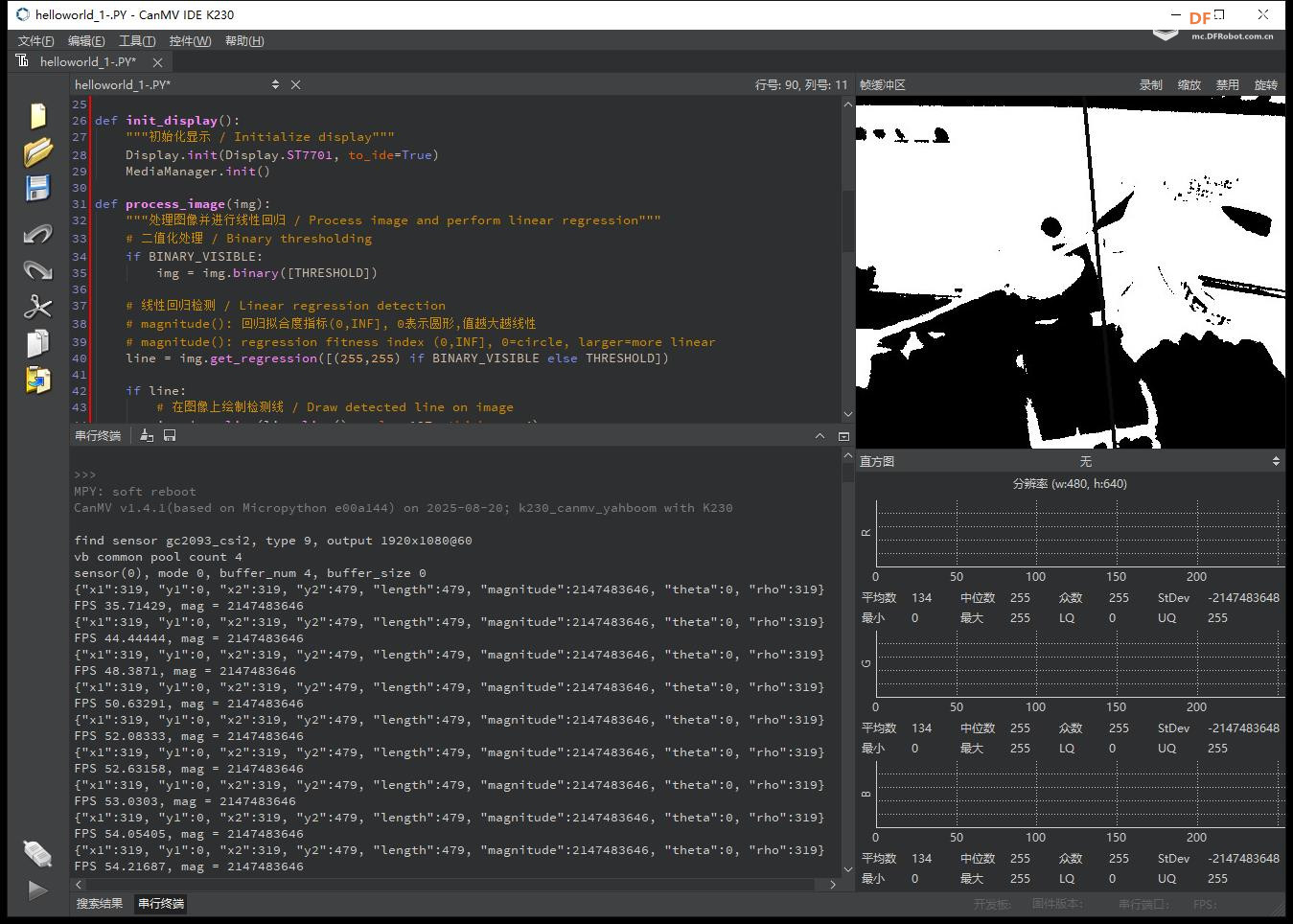Switch to the 搜索结果 tab

point(100,904)
